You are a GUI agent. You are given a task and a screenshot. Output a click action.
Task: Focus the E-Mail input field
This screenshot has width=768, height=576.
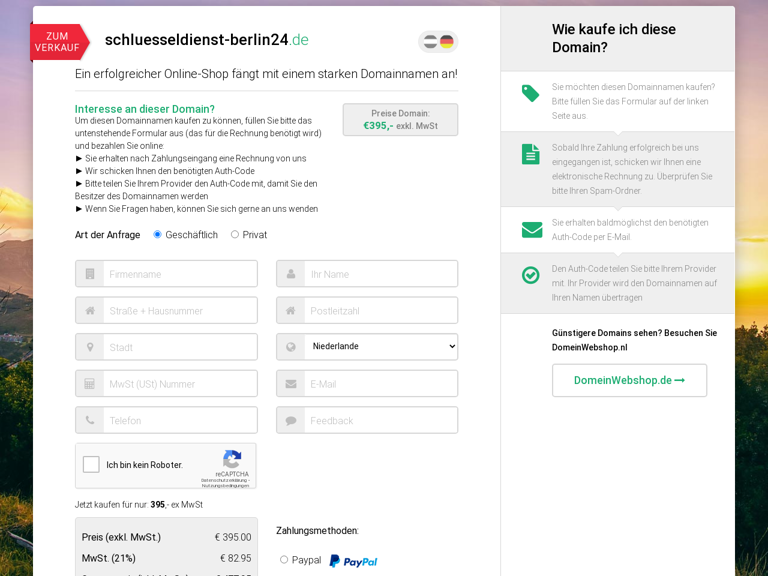click(380, 384)
